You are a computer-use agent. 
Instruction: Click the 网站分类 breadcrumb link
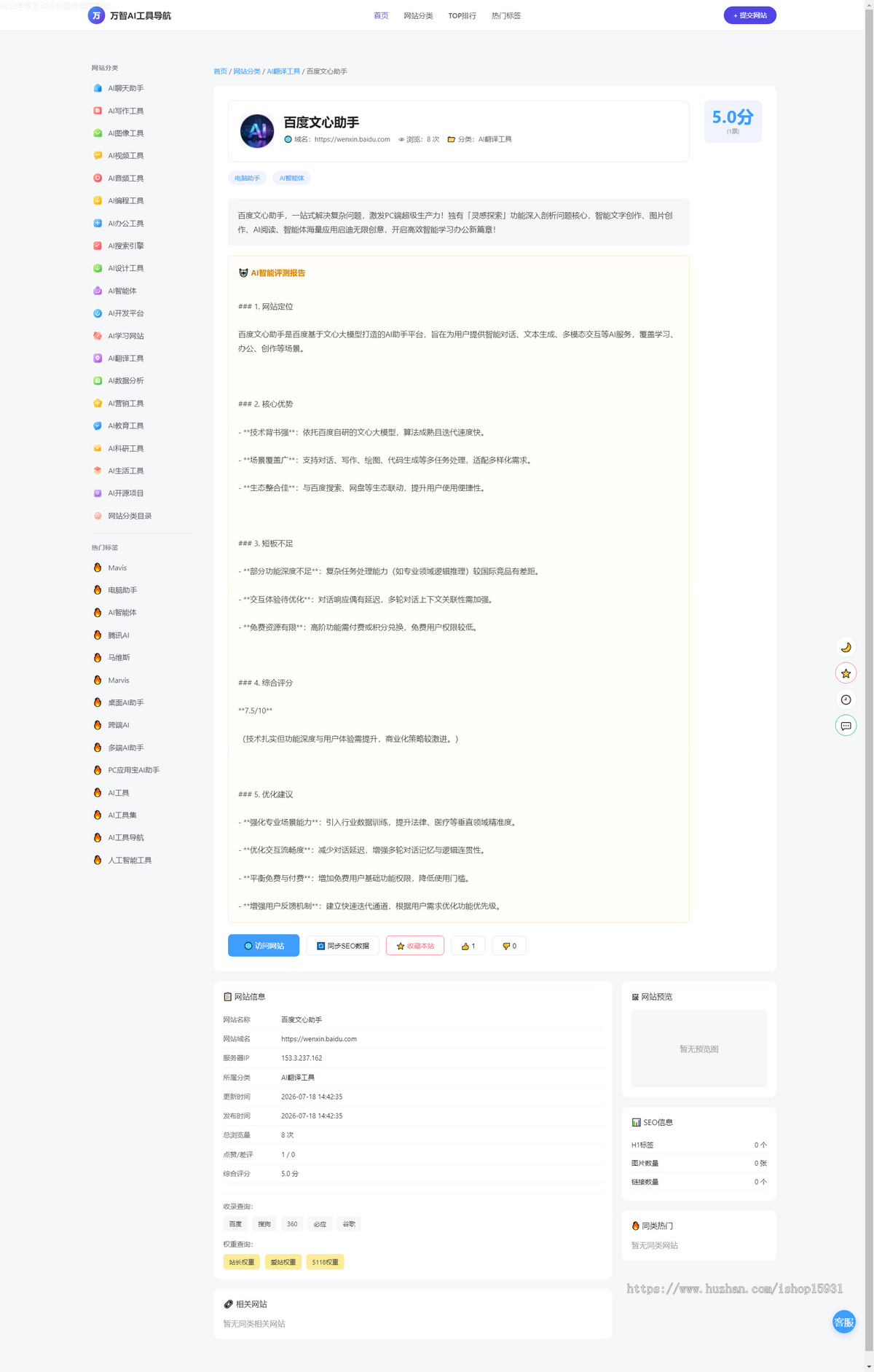click(247, 71)
